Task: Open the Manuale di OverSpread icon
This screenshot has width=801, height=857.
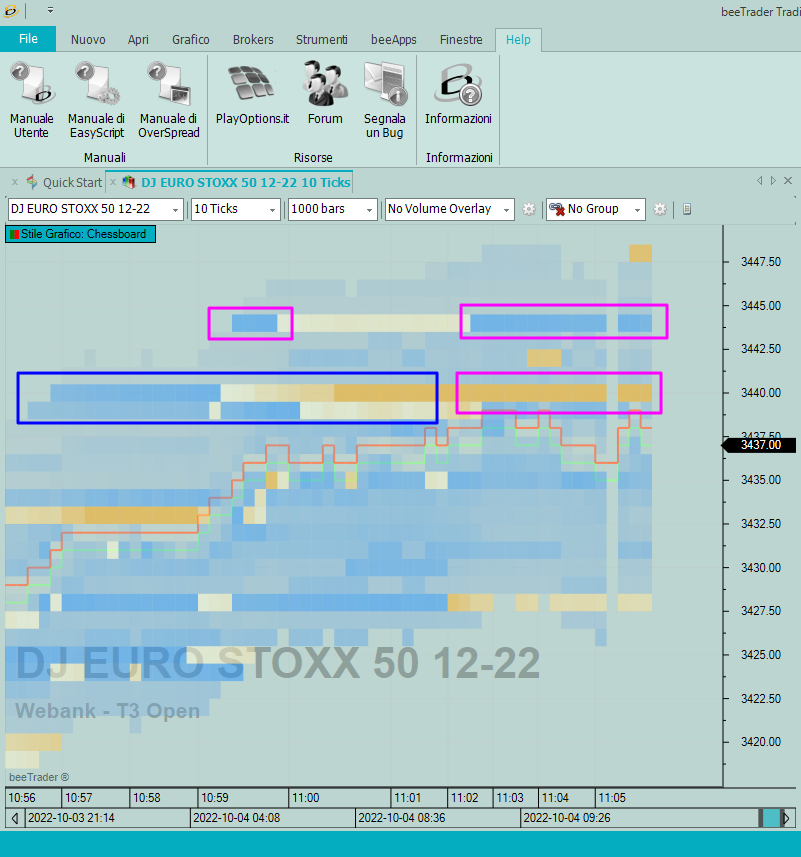Action: click(x=169, y=100)
